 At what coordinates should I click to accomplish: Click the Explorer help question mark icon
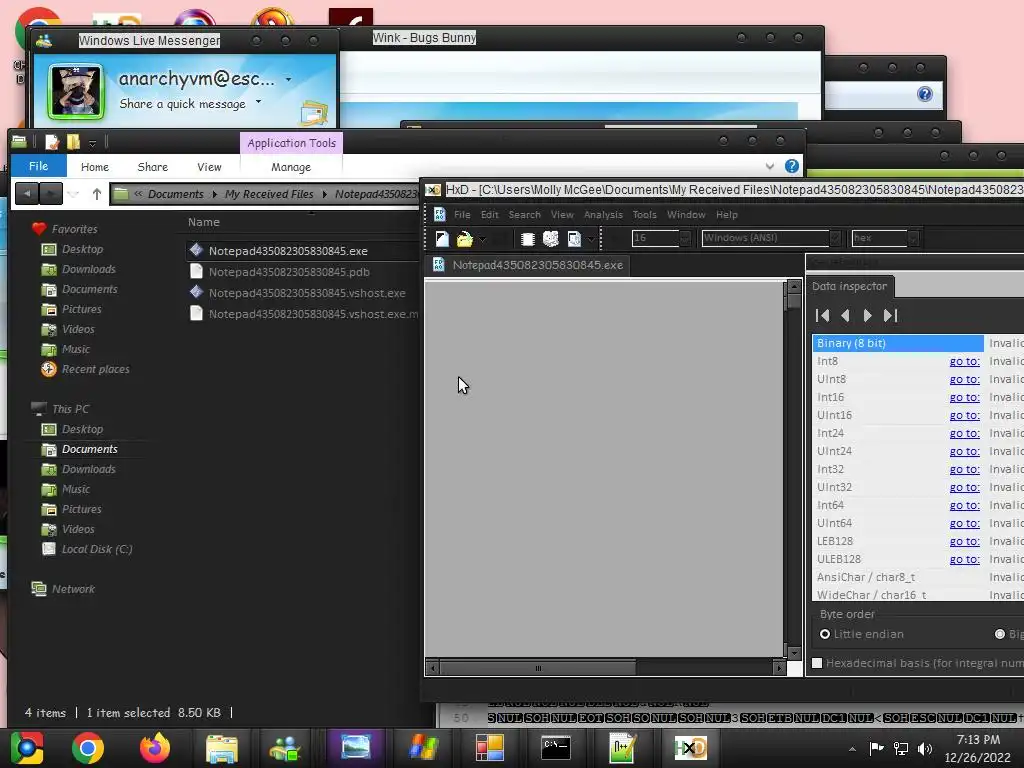792,166
